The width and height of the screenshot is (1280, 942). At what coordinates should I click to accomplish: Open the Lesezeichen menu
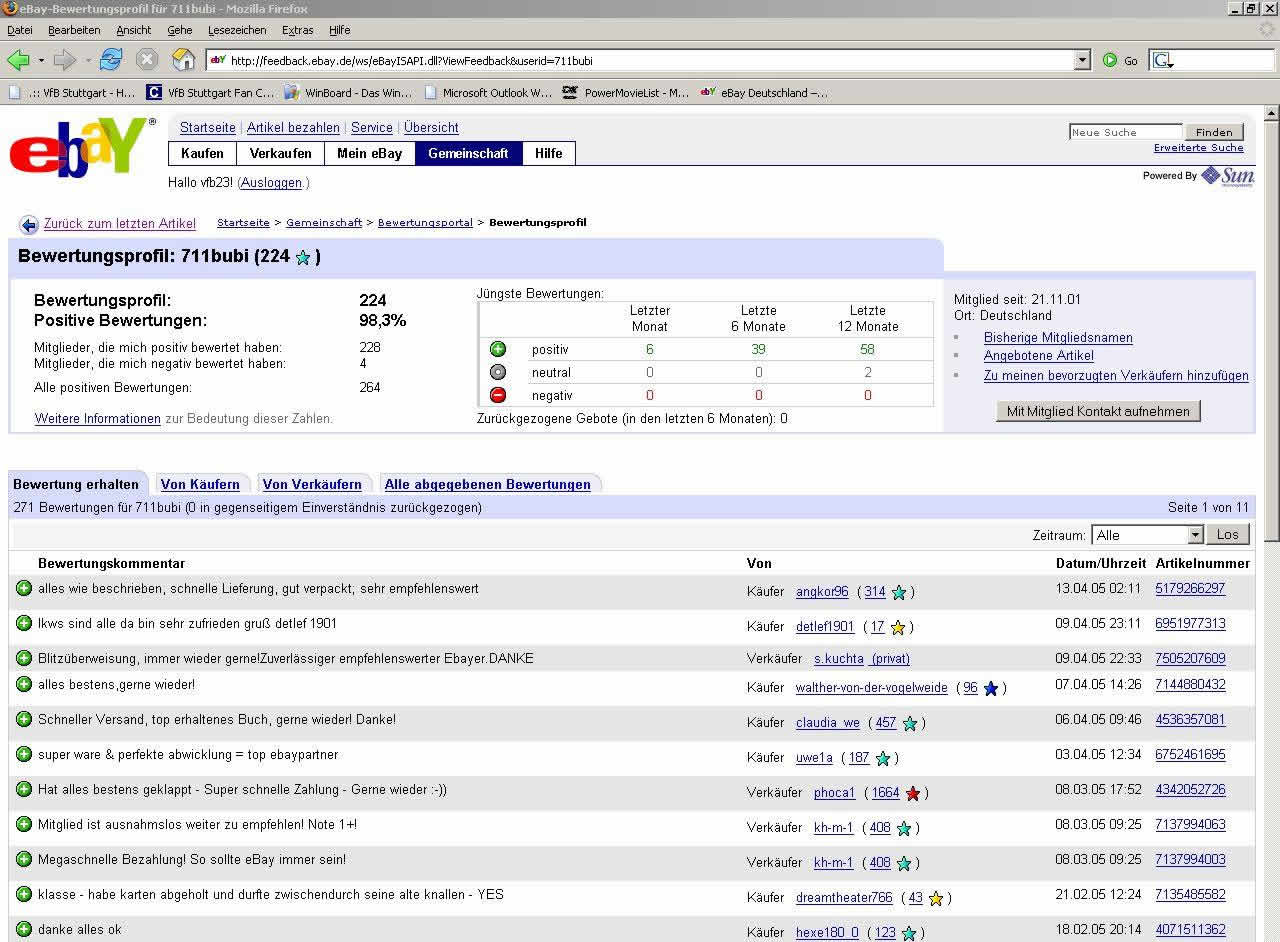pos(237,30)
